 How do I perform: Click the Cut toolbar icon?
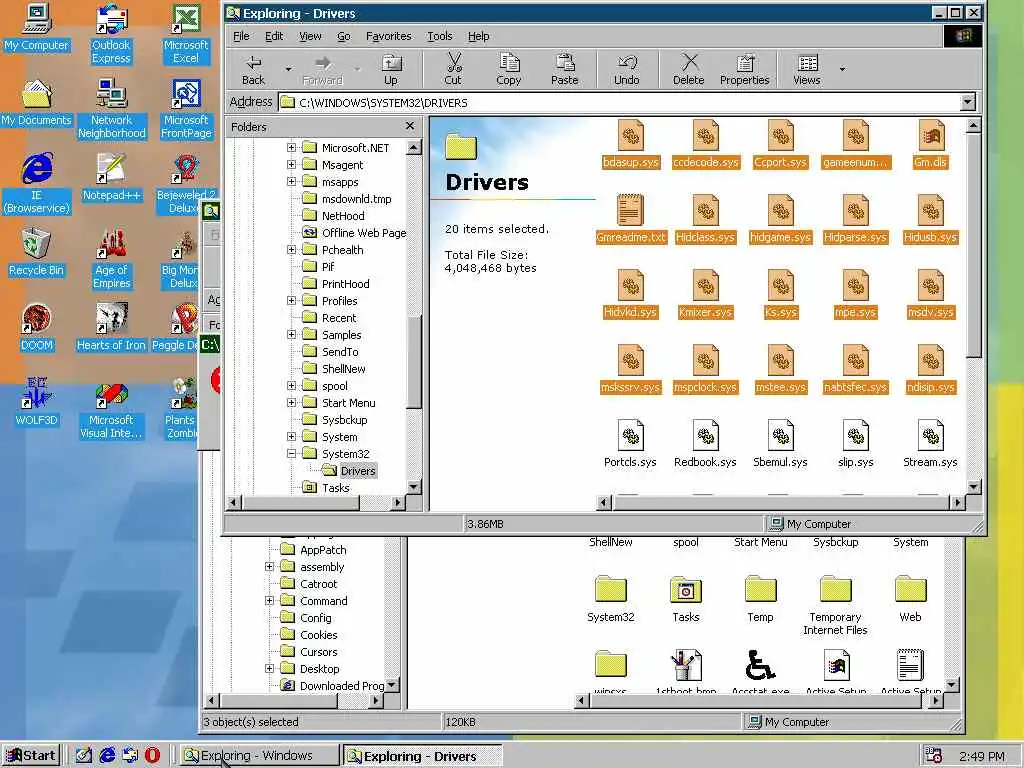click(x=453, y=70)
